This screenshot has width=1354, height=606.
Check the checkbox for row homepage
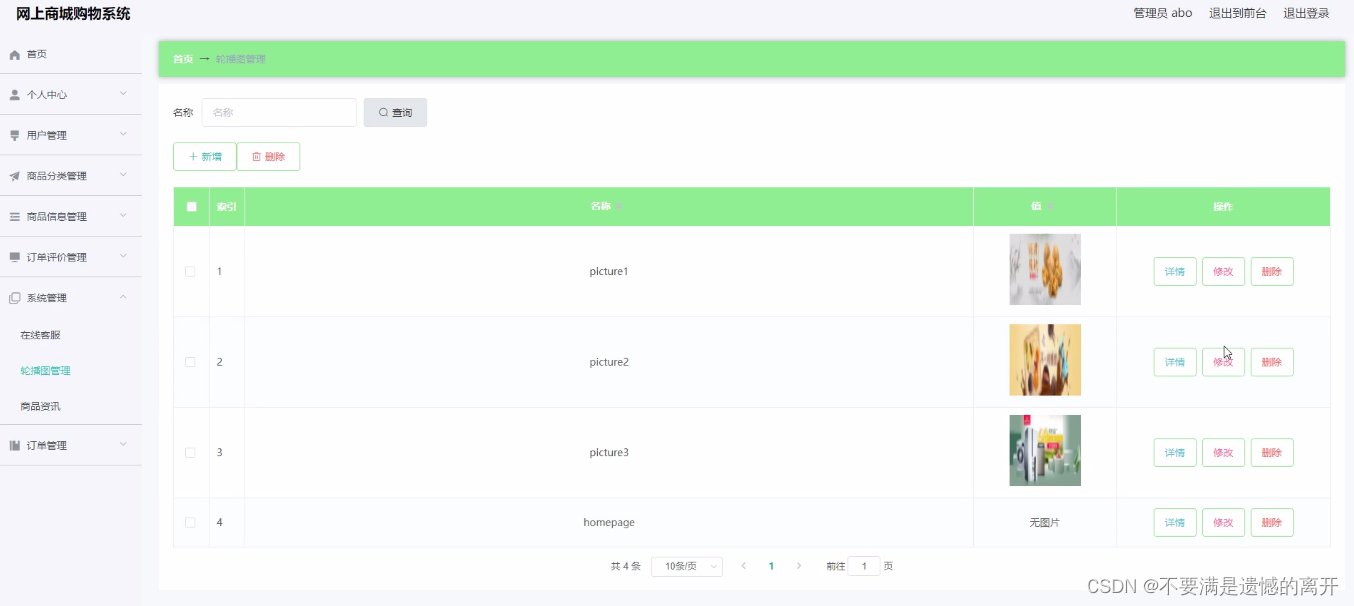point(190,523)
